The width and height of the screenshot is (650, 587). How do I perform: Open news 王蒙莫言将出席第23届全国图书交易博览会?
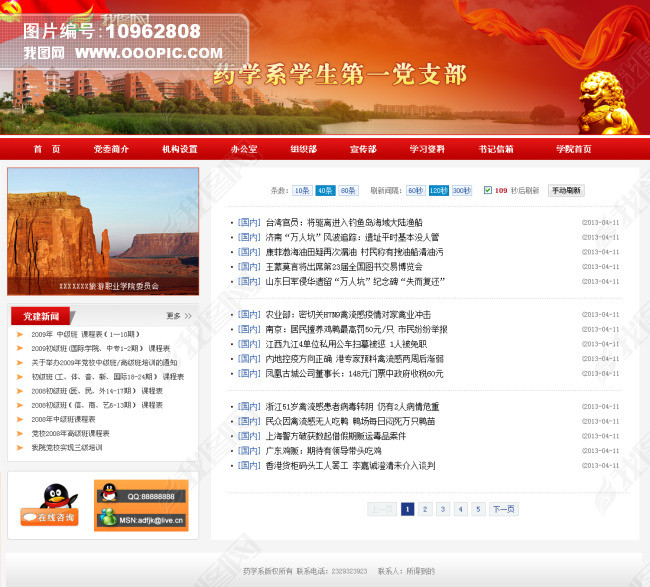tap(344, 267)
